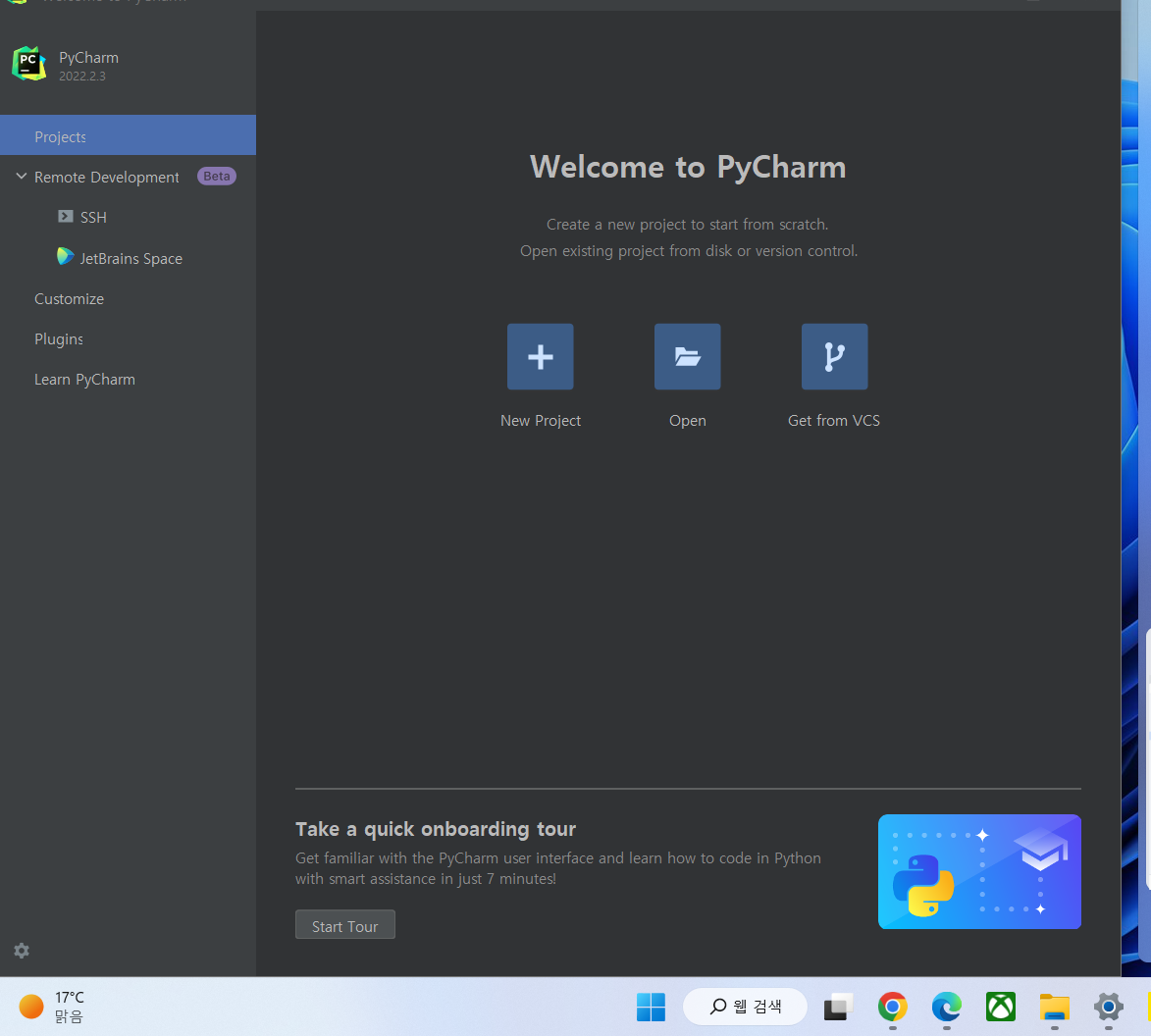Click the SSH terminal icon
This screenshot has height=1036, width=1151.
(66, 217)
